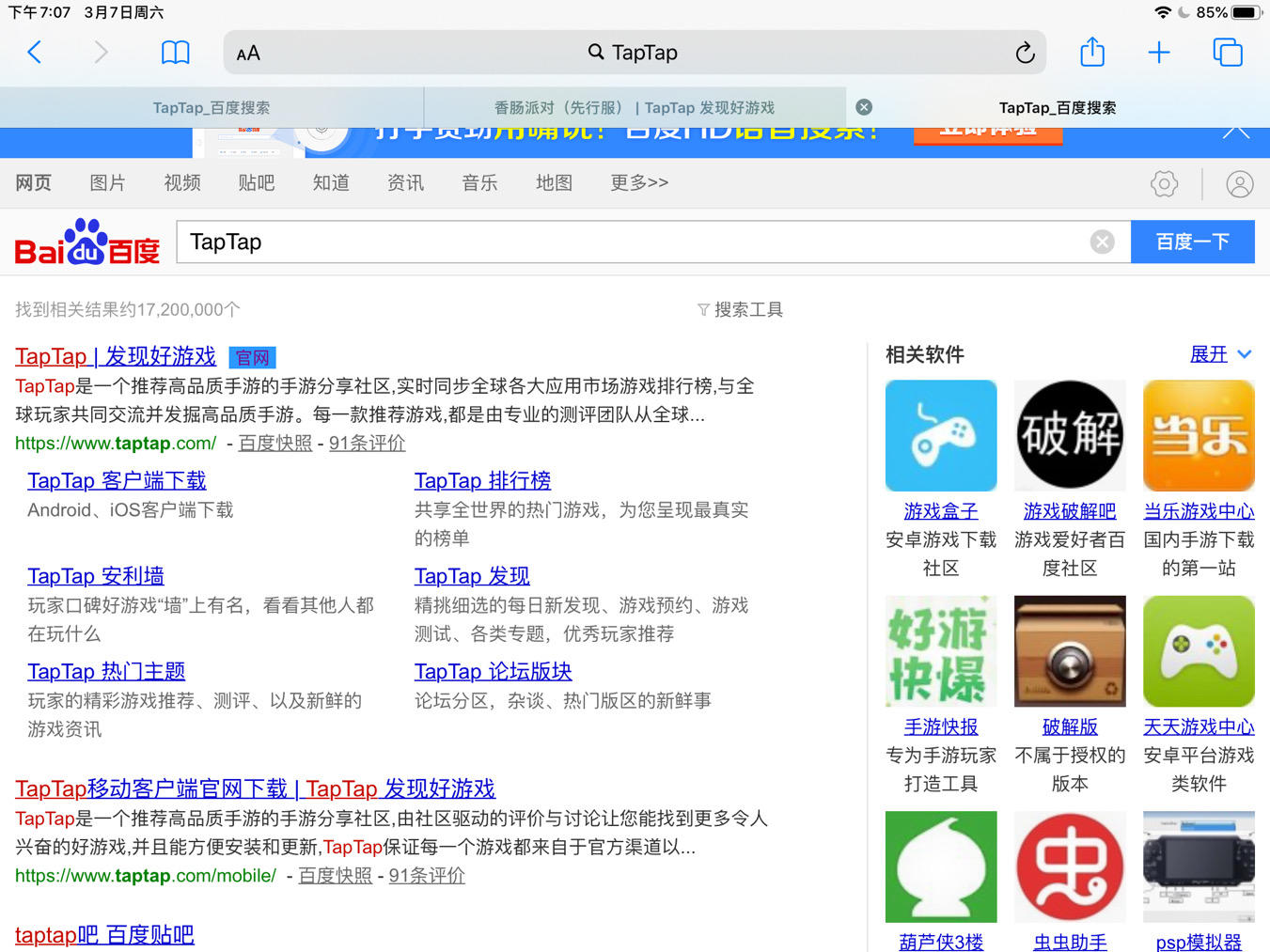1270x952 pixels.
Task: Switch to first TapTap_百度搜索 tab
Action: tap(212, 107)
